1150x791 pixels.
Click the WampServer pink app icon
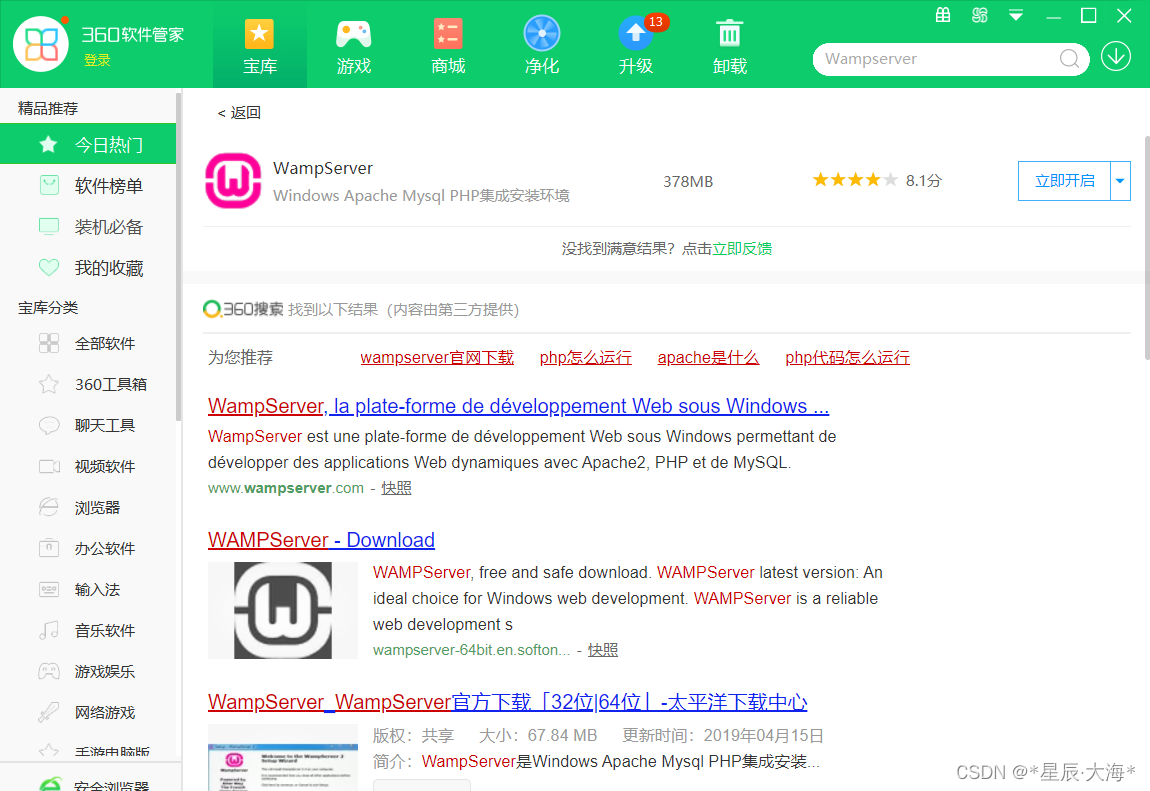233,180
